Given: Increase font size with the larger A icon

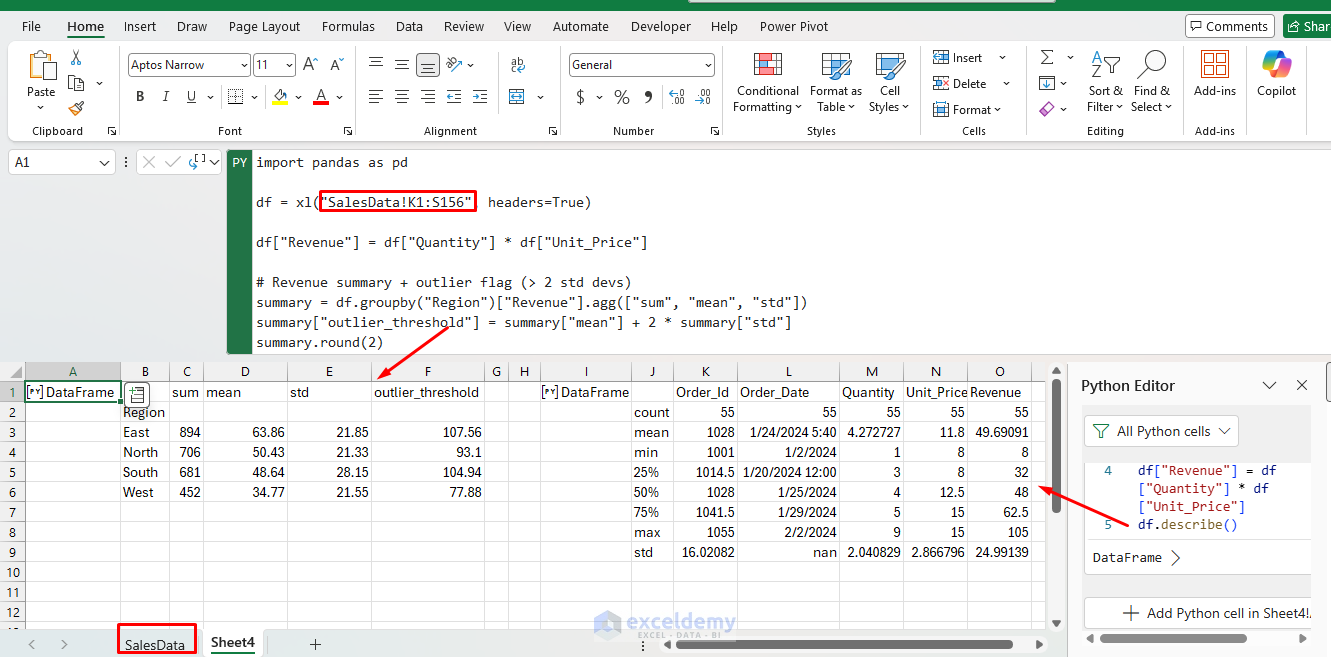Looking at the screenshot, I should click(310, 65).
